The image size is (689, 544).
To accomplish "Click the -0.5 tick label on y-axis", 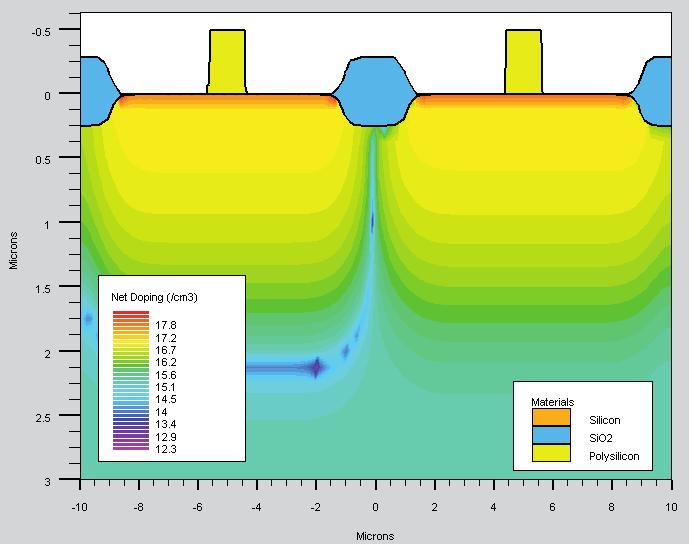I will tap(41, 32).
